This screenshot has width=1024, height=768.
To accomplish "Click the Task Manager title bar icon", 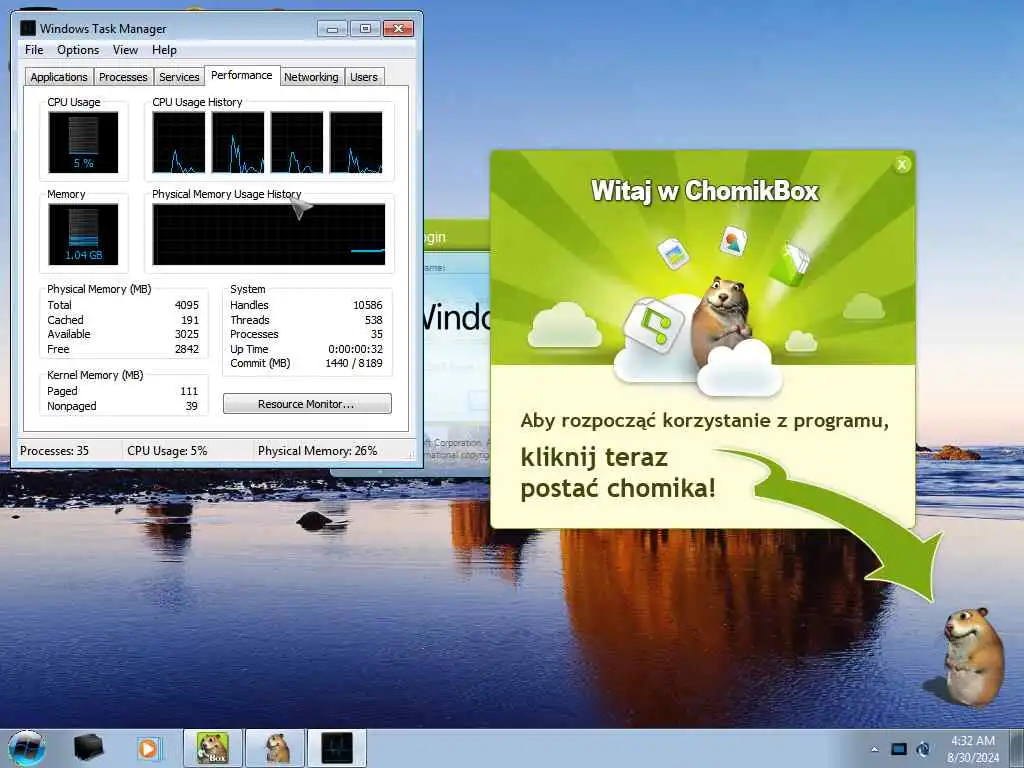I will tap(27, 28).
